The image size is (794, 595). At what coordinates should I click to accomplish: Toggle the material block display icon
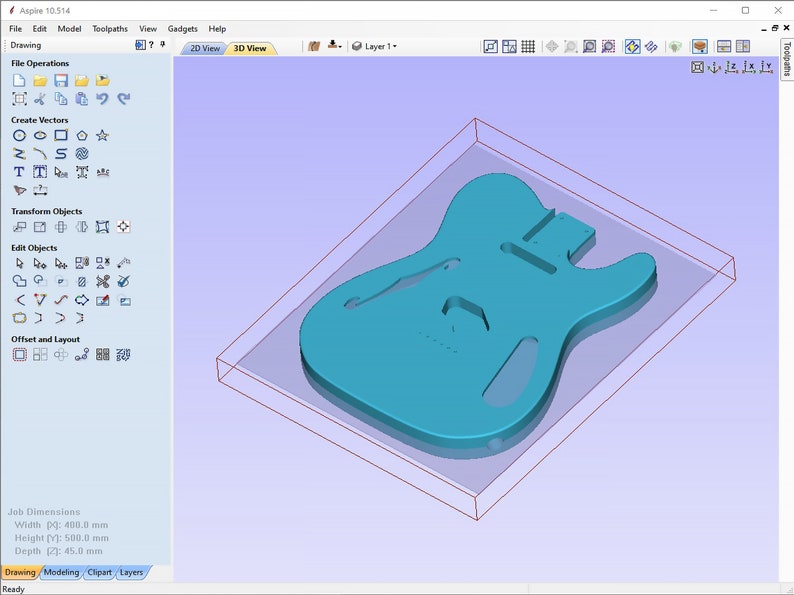700,47
